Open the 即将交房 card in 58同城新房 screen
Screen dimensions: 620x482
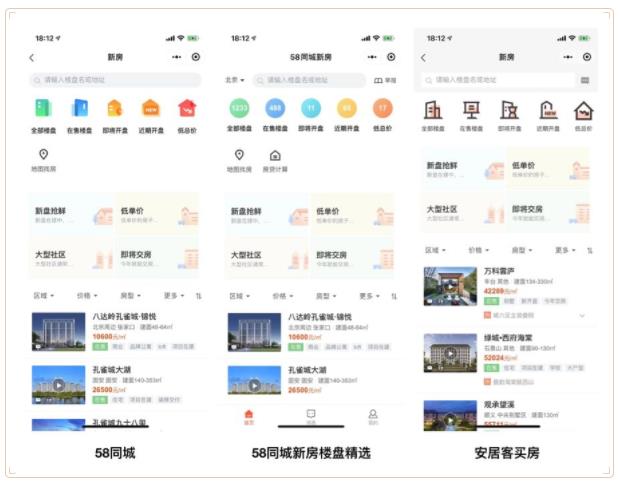coord(353,259)
